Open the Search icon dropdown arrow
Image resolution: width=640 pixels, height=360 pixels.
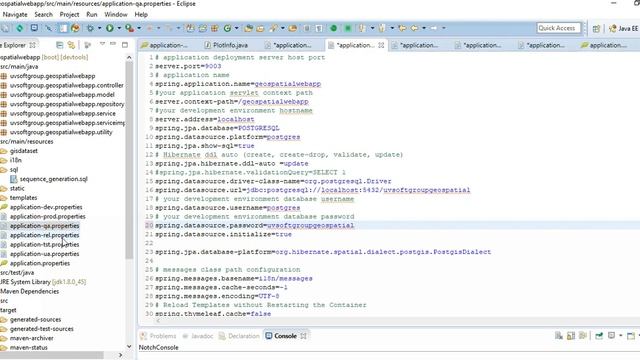tap(282, 28)
